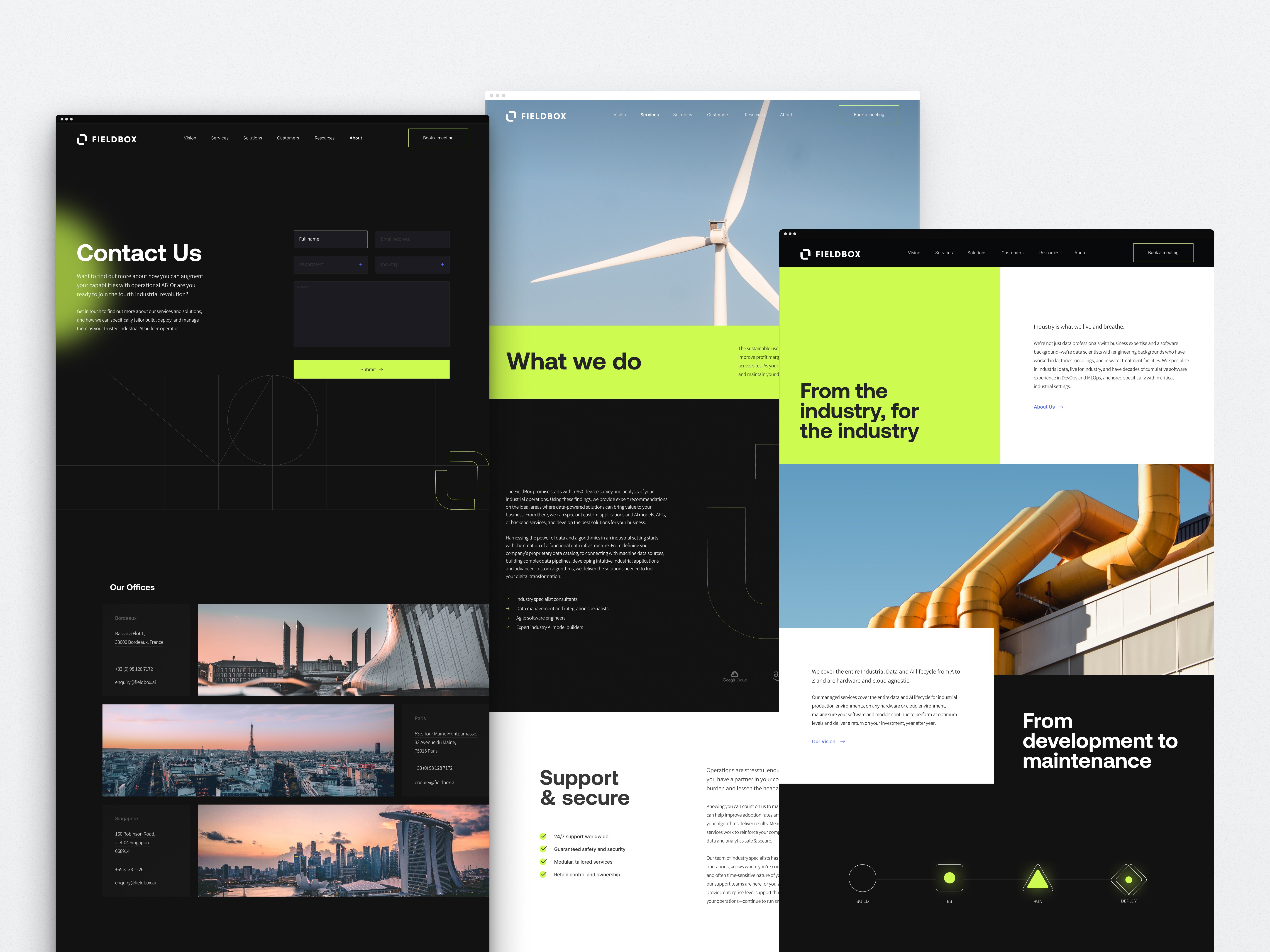
Task: Select the DEPLOY diamond icon
Action: (x=1128, y=880)
